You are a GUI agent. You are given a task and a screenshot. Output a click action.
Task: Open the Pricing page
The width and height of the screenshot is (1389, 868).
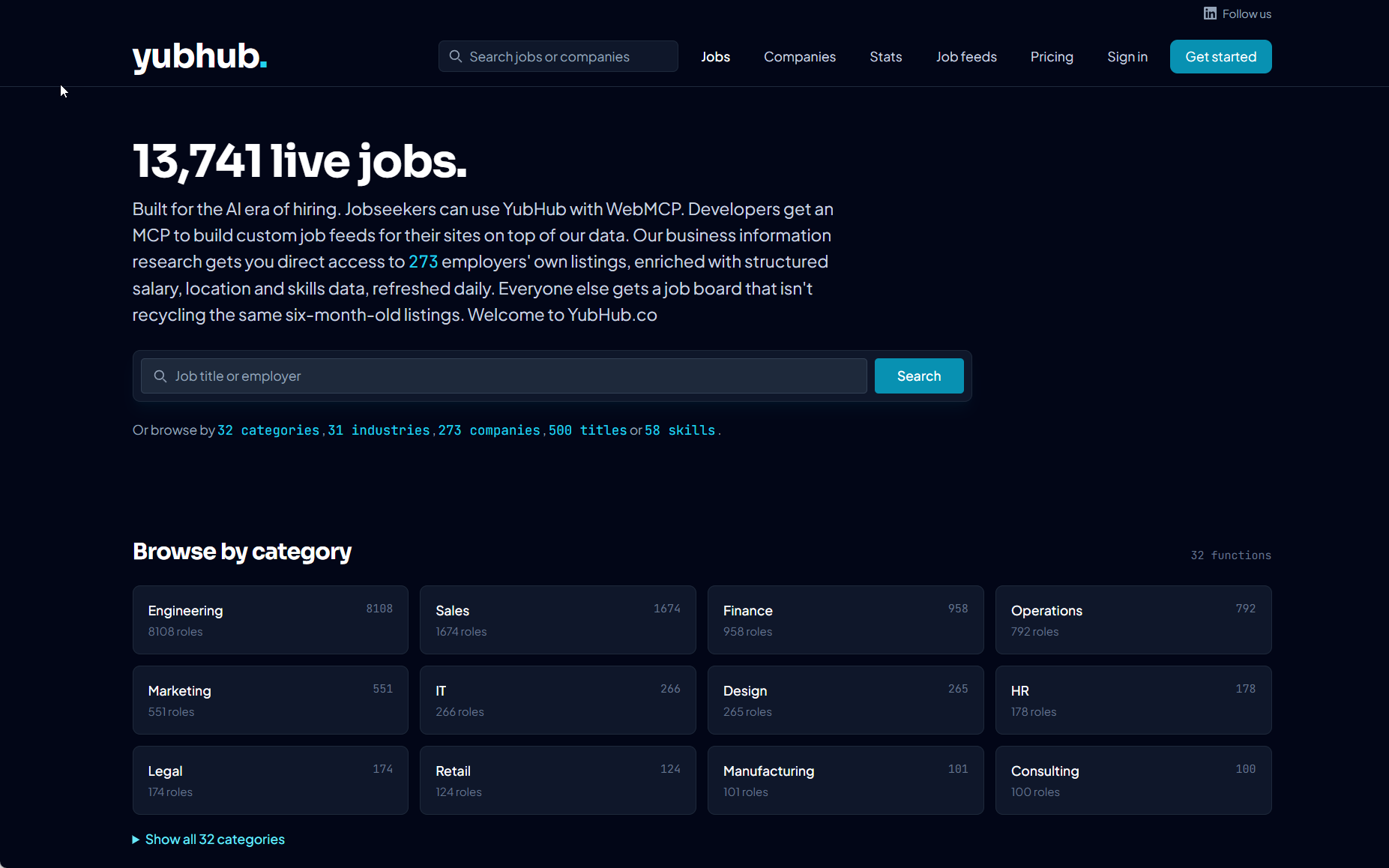tap(1052, 56)
